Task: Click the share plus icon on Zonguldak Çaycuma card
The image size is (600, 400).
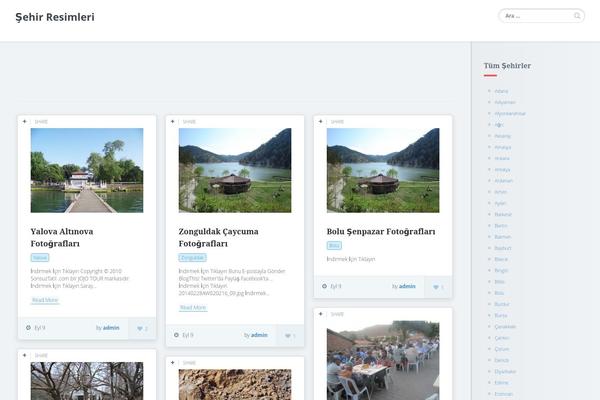Action: click(173, 121)
